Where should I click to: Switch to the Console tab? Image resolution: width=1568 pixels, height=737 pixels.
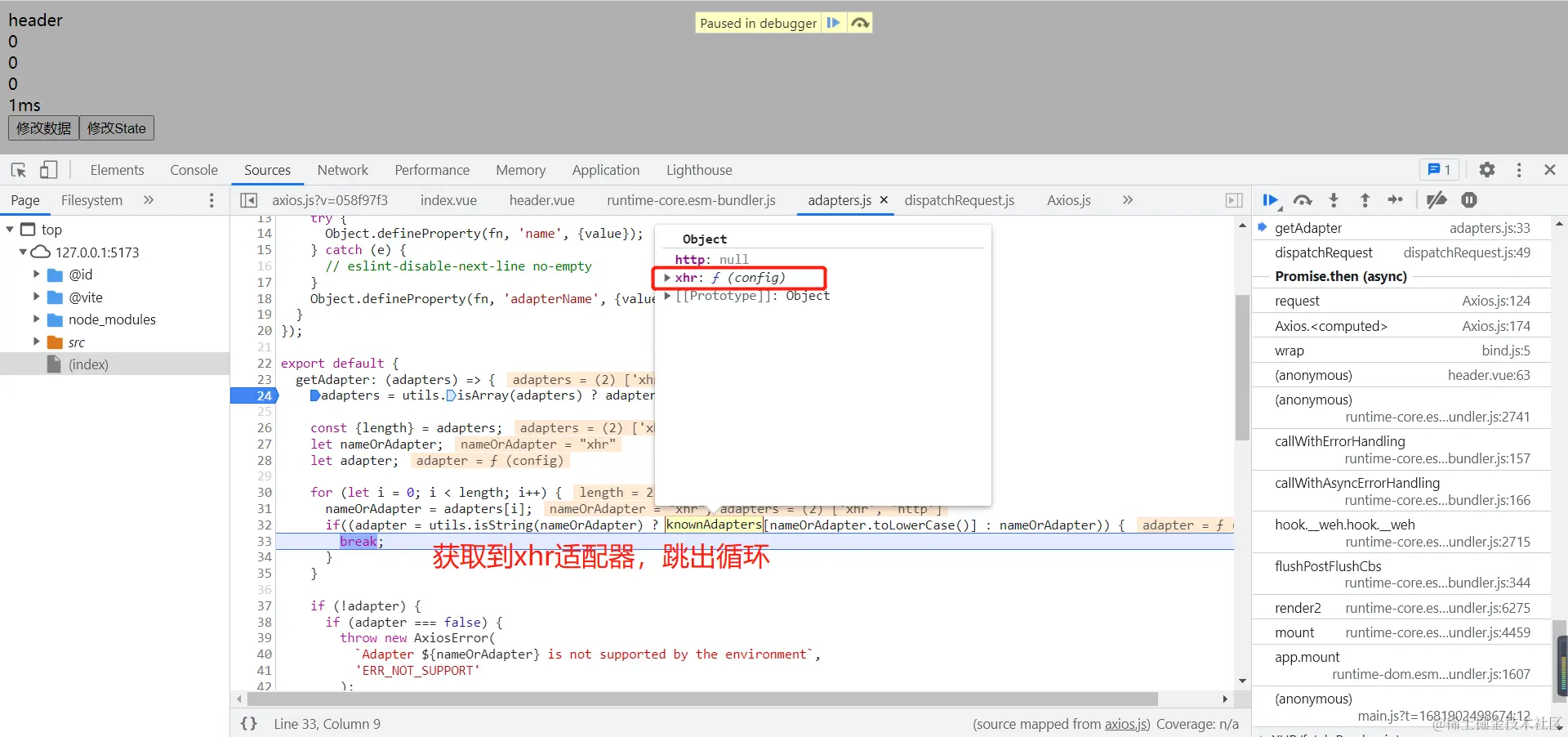[x=194, y=170]
